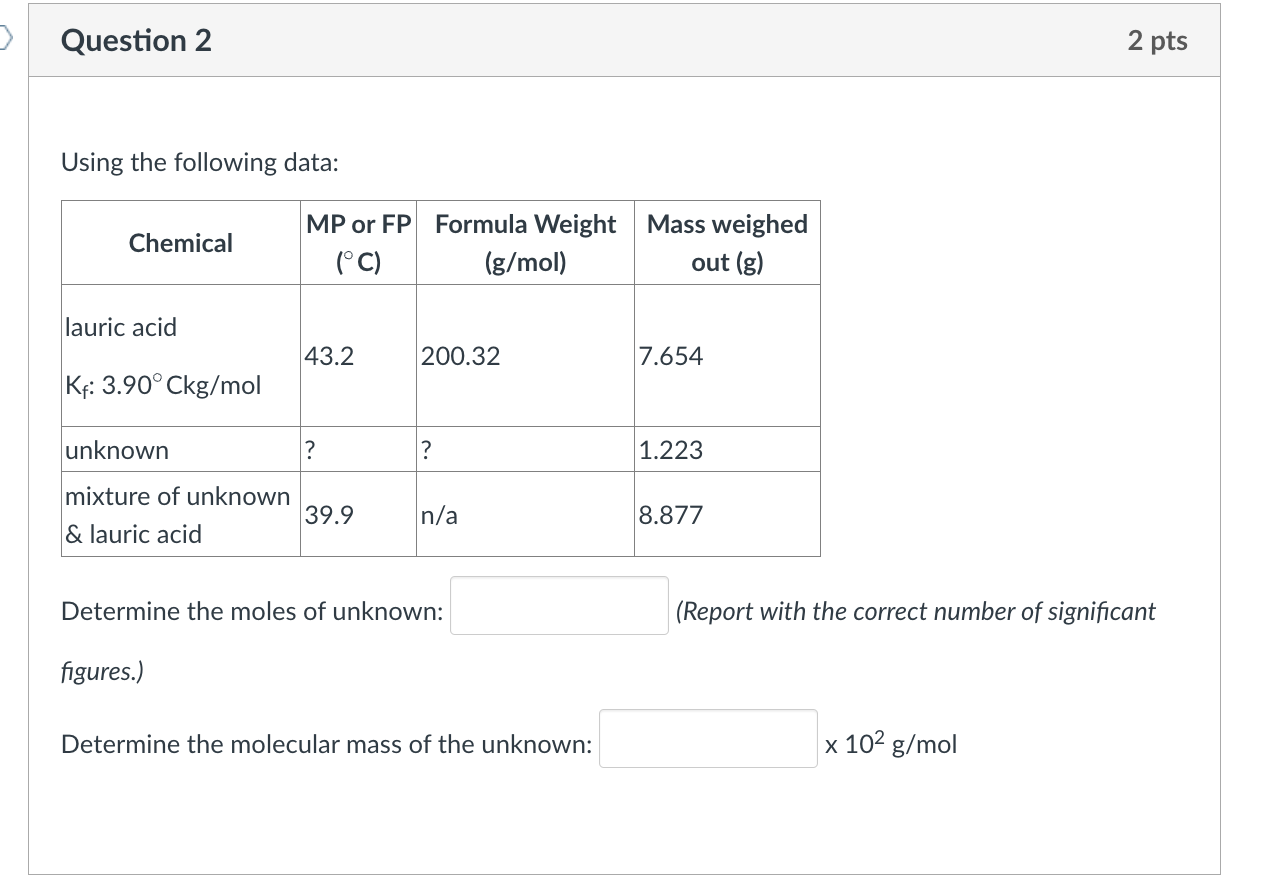Select the 39.9 mixture melting point cell

[328, 514]
